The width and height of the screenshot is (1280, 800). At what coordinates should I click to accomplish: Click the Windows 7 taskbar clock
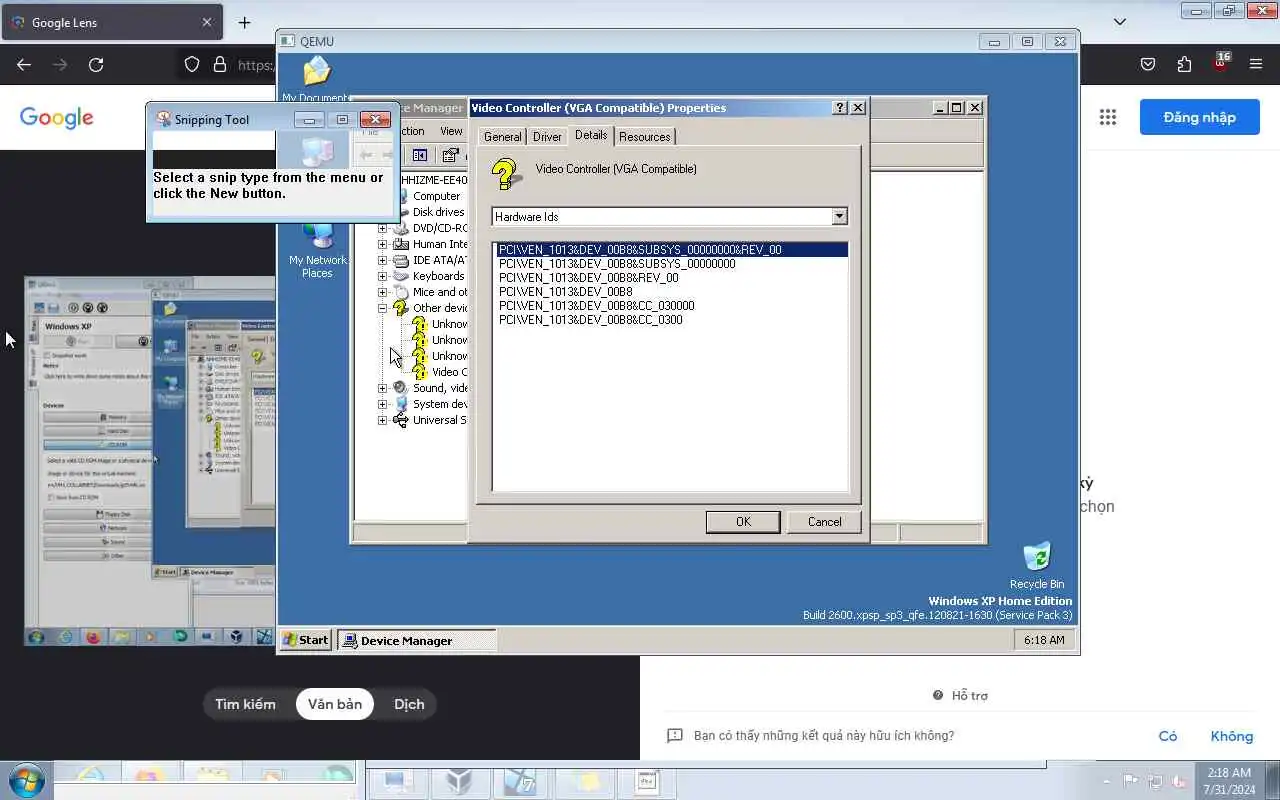[1229, 781]
